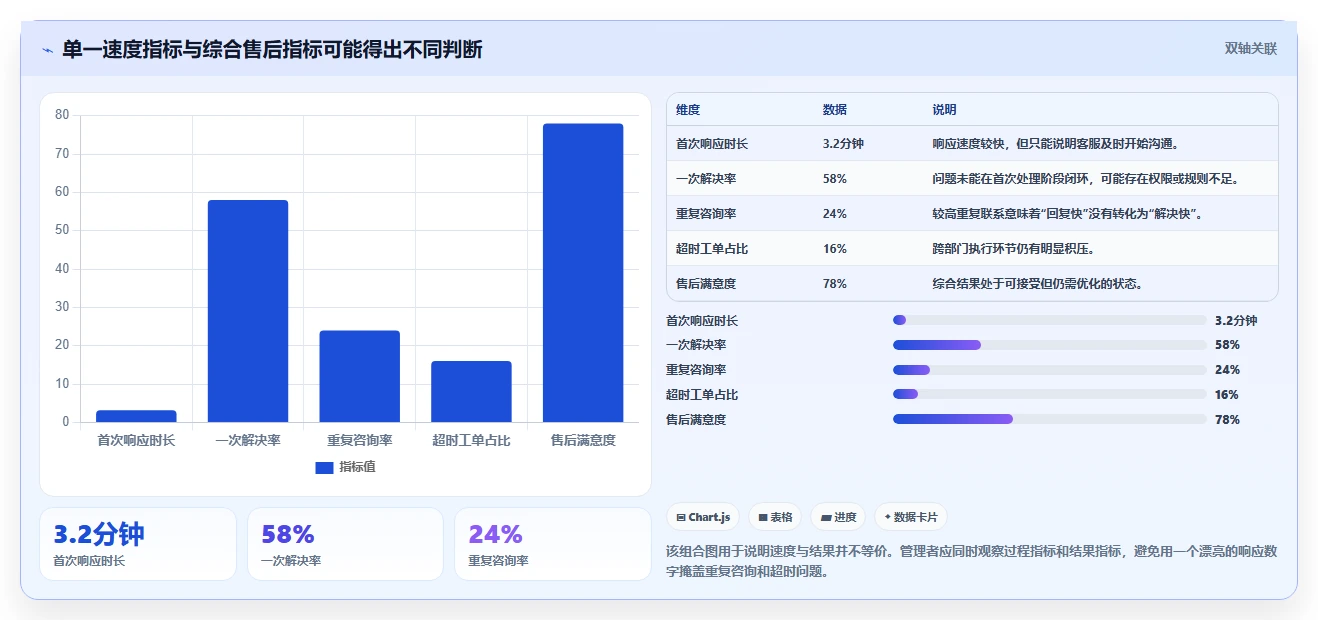This screenshot has width=1318, height=620.
Task: Click the 进度 tag chip
Action: [838, 517]
